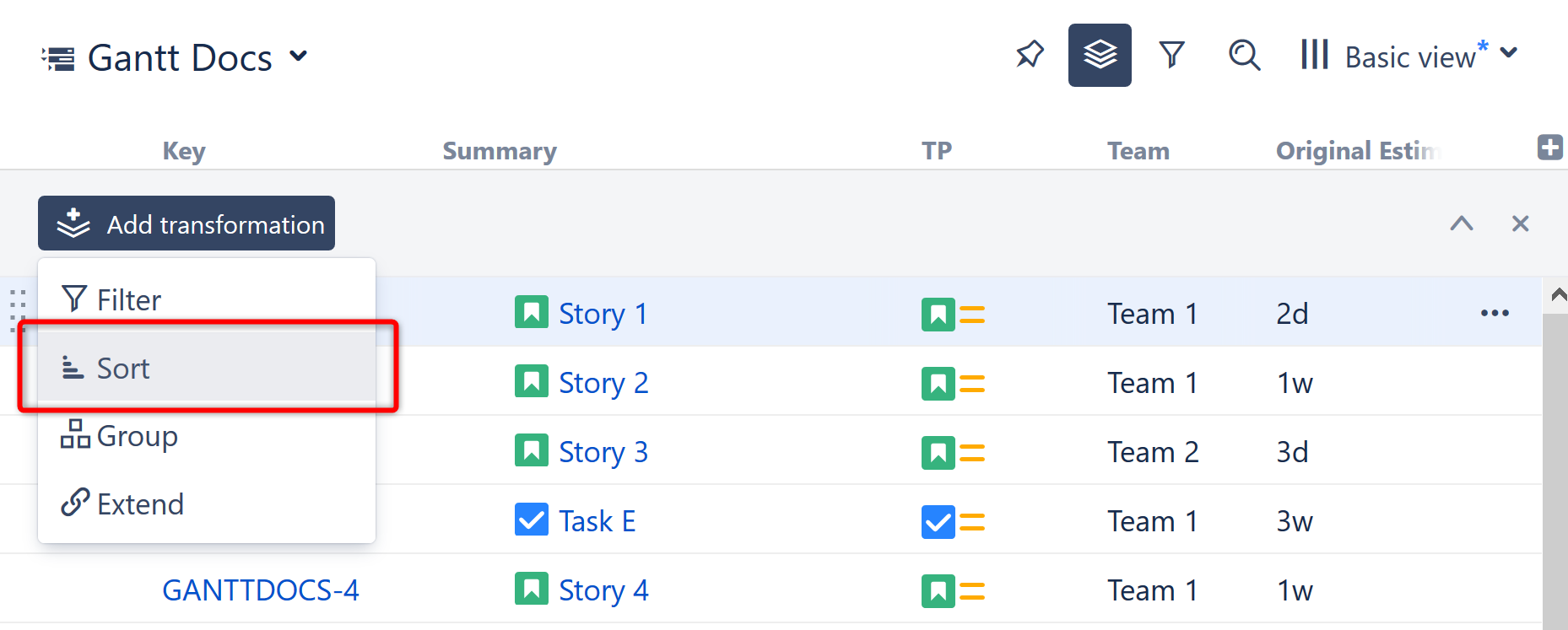Image resolution: width=1568 pixels, height=630 pixels.
Task: Click the Task E checkbox type icon
Action: (531, 520)
